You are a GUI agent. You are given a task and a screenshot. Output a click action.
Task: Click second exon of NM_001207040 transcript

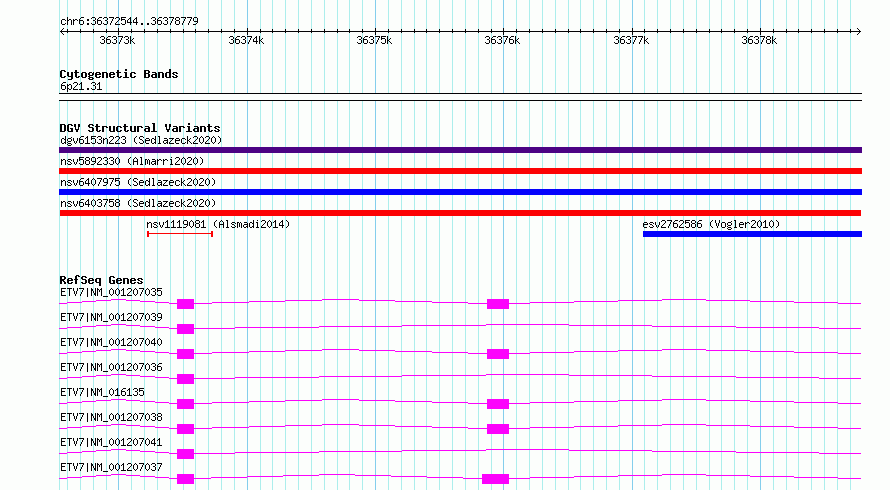498,354
